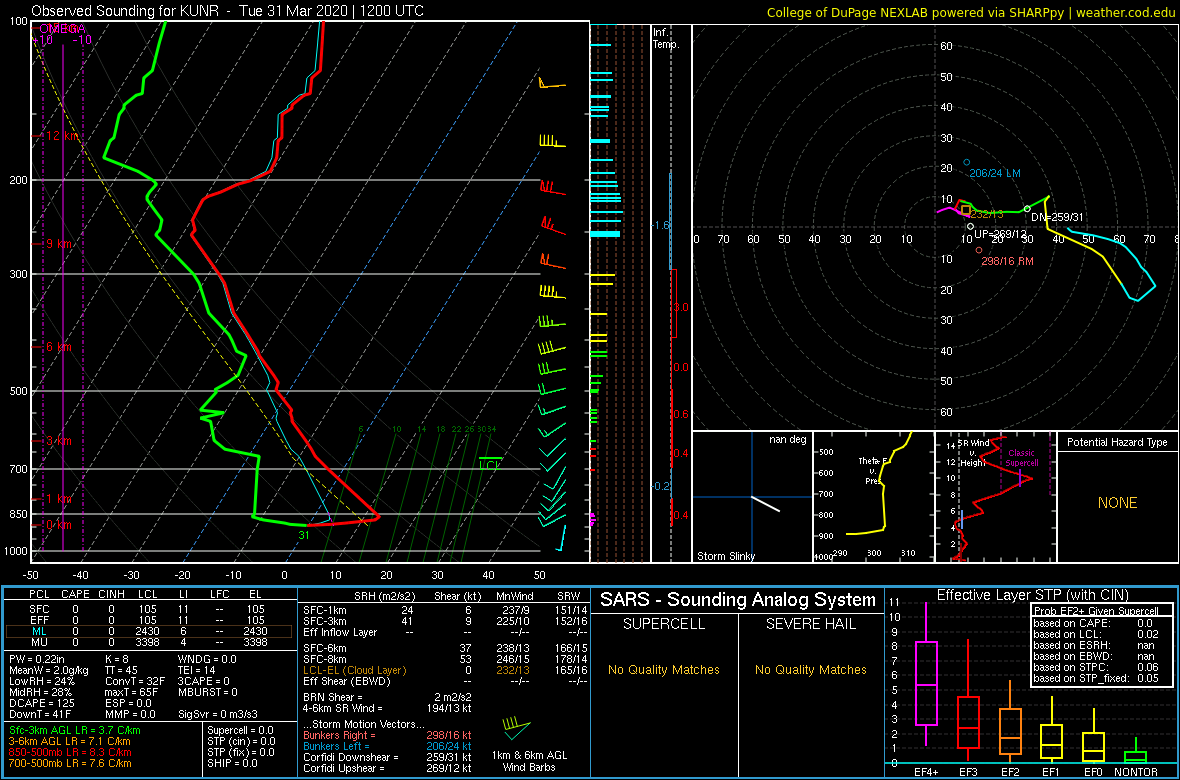
Task: Click the cyan wind barb near 1000 mb
Action: pos(560,538)
